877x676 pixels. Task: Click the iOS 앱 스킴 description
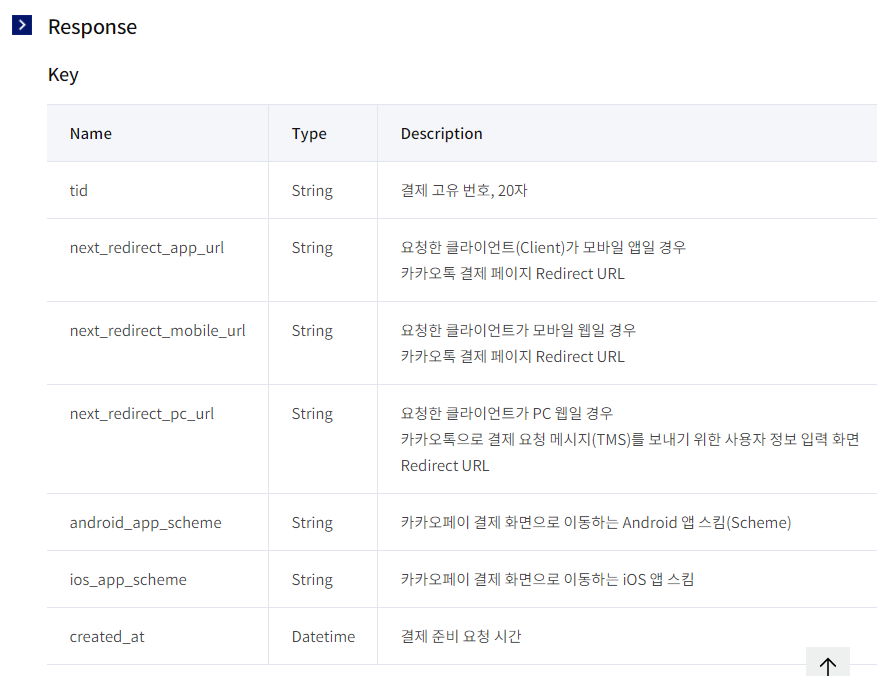(547, 580)
